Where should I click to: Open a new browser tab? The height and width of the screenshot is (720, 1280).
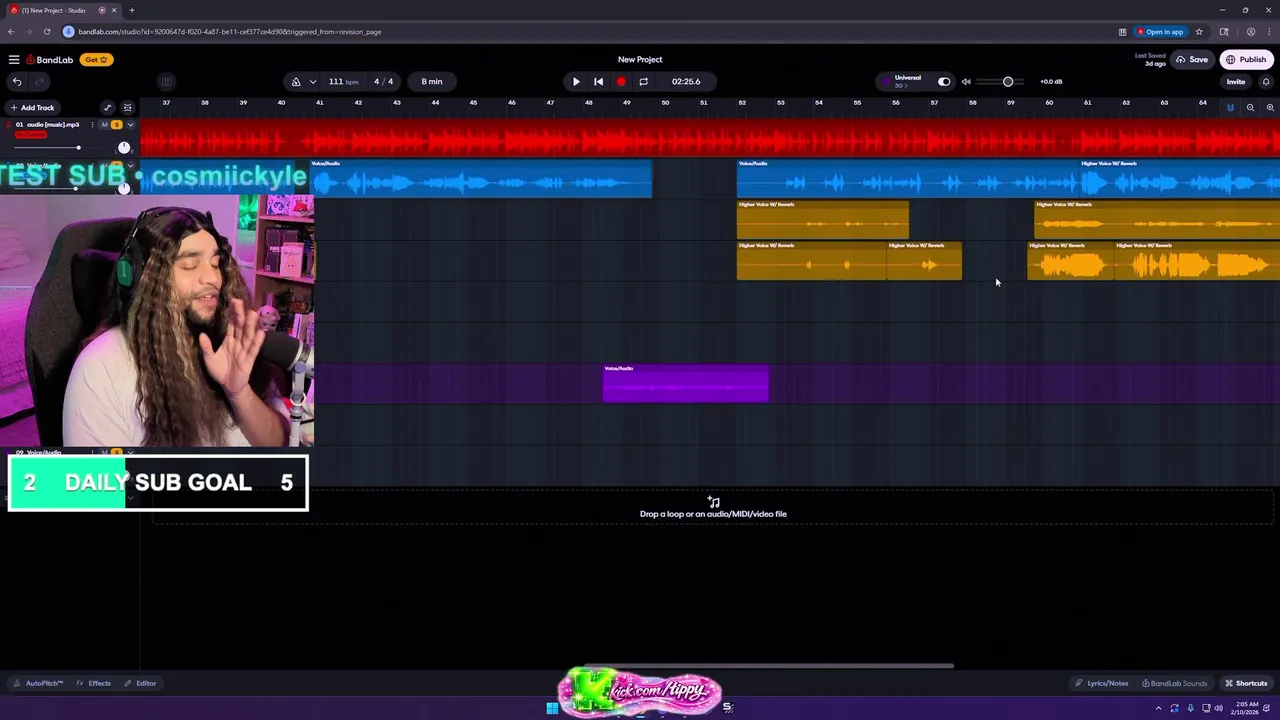(x=132, y=10)
